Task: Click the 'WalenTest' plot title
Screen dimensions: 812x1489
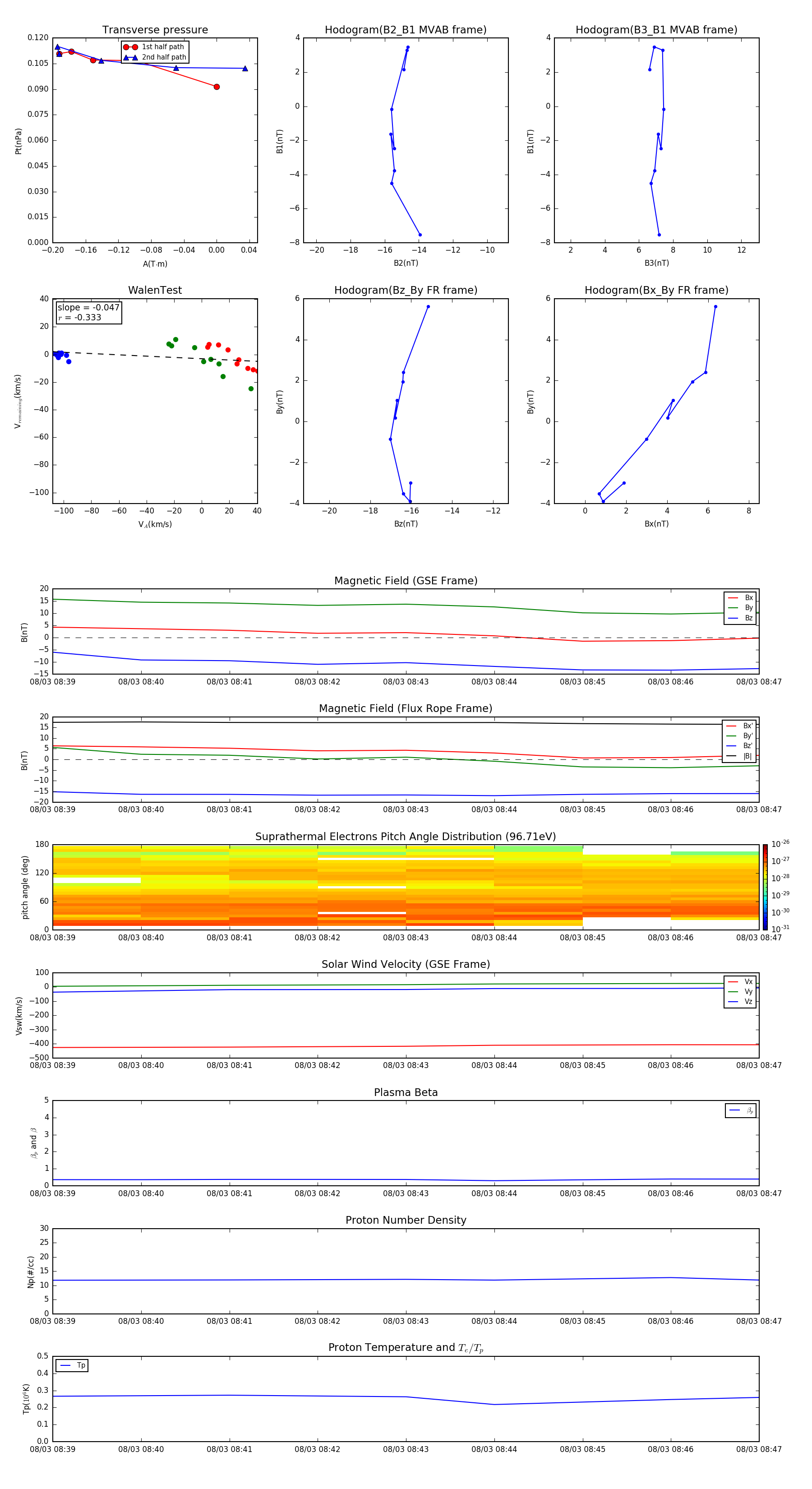Action: pos(155,290)
